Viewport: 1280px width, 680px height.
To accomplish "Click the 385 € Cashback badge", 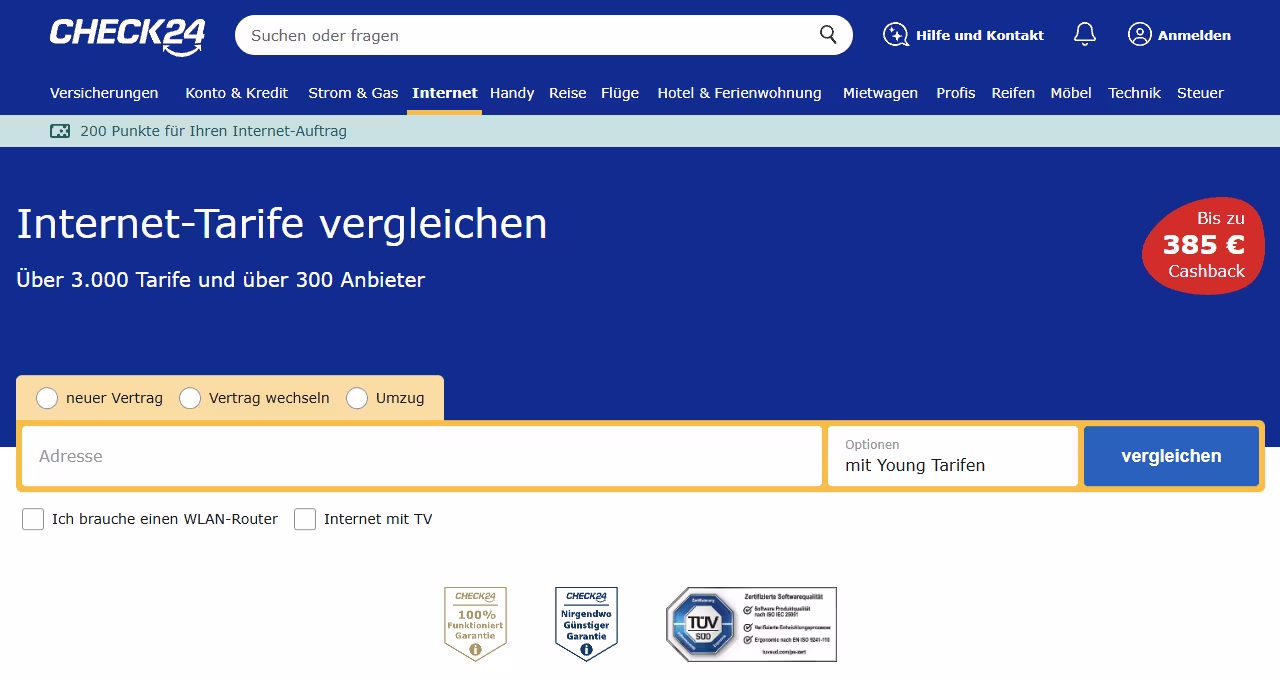I will click(1204, 245).
